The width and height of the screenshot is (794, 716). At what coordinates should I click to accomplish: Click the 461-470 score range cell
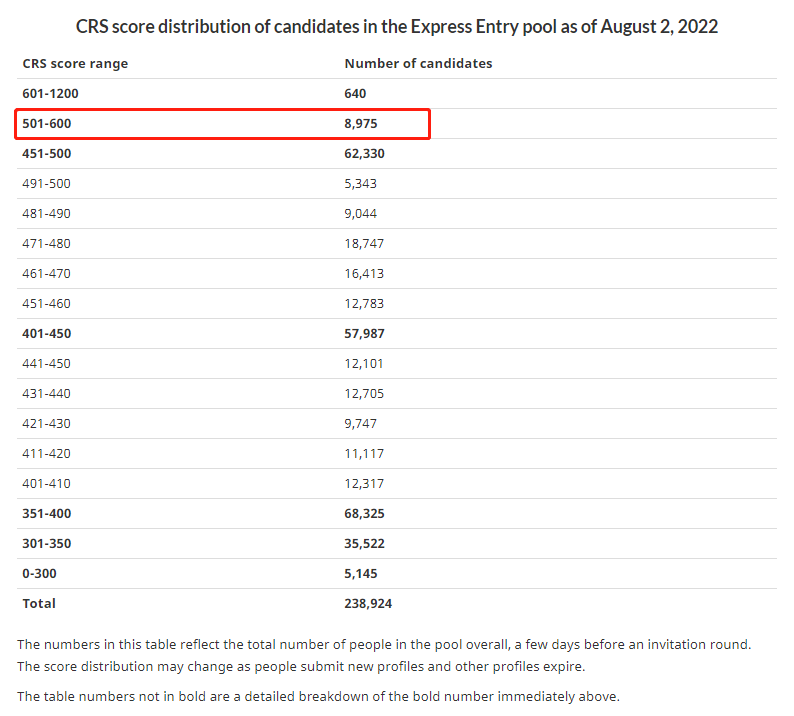pyautogui.click(x=46, y=273)
